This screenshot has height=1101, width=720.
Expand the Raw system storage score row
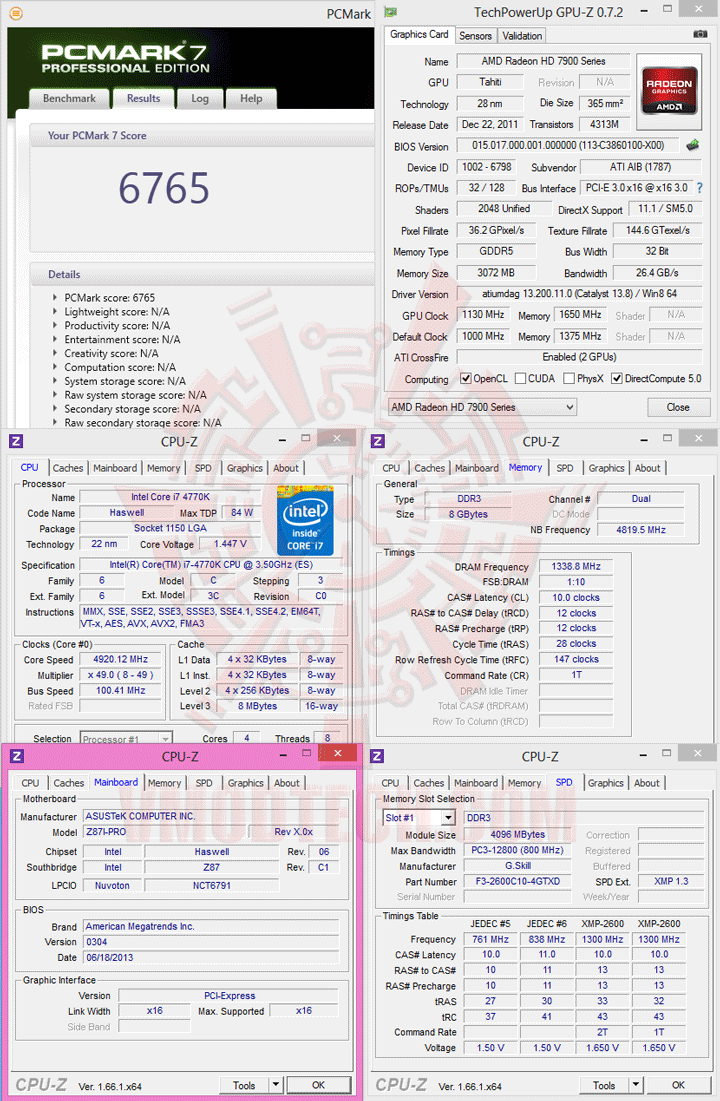click(55, 395)
